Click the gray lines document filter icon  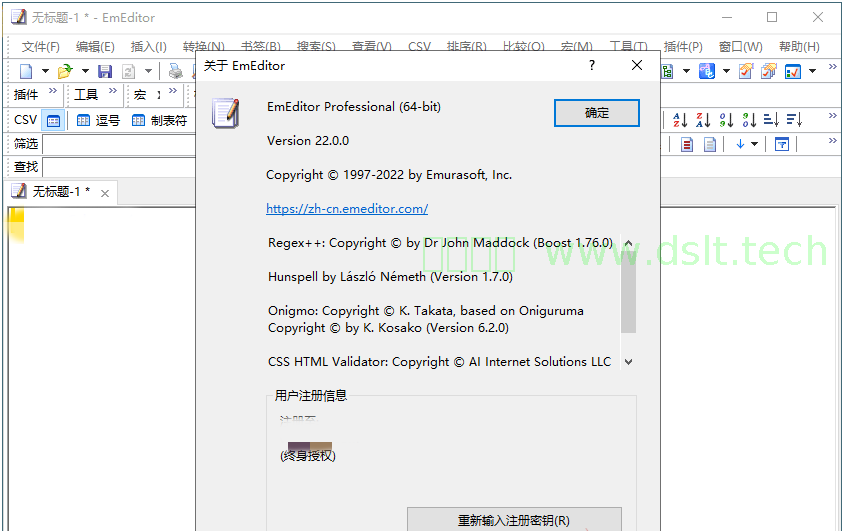point(710,144)
